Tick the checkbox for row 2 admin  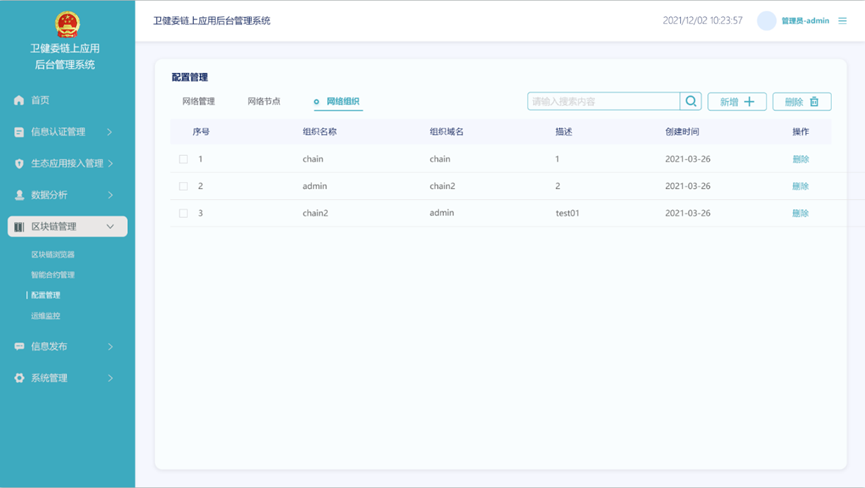click(183, 186)
